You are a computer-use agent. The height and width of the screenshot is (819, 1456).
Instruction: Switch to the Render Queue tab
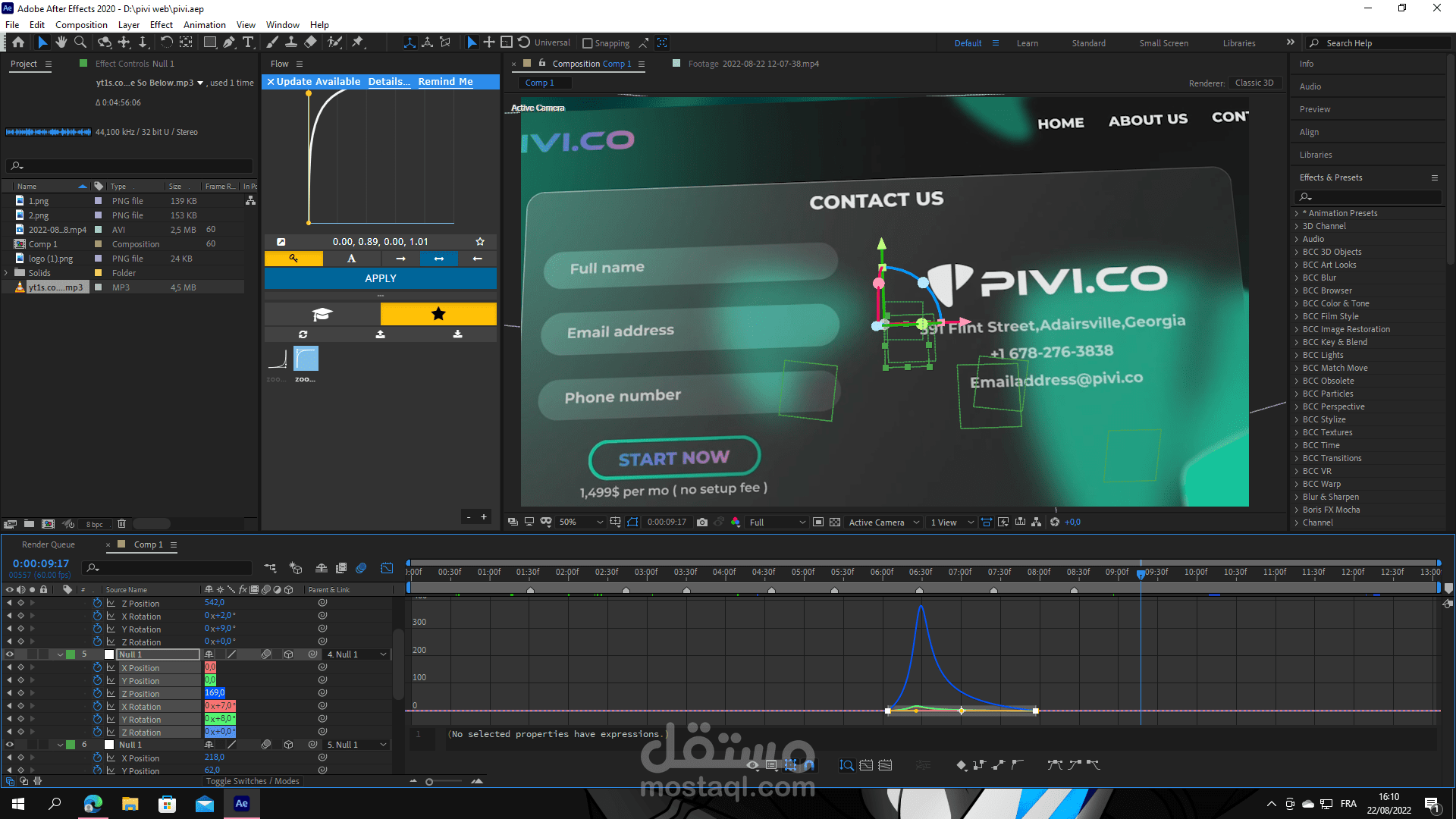tap(49, 544)
